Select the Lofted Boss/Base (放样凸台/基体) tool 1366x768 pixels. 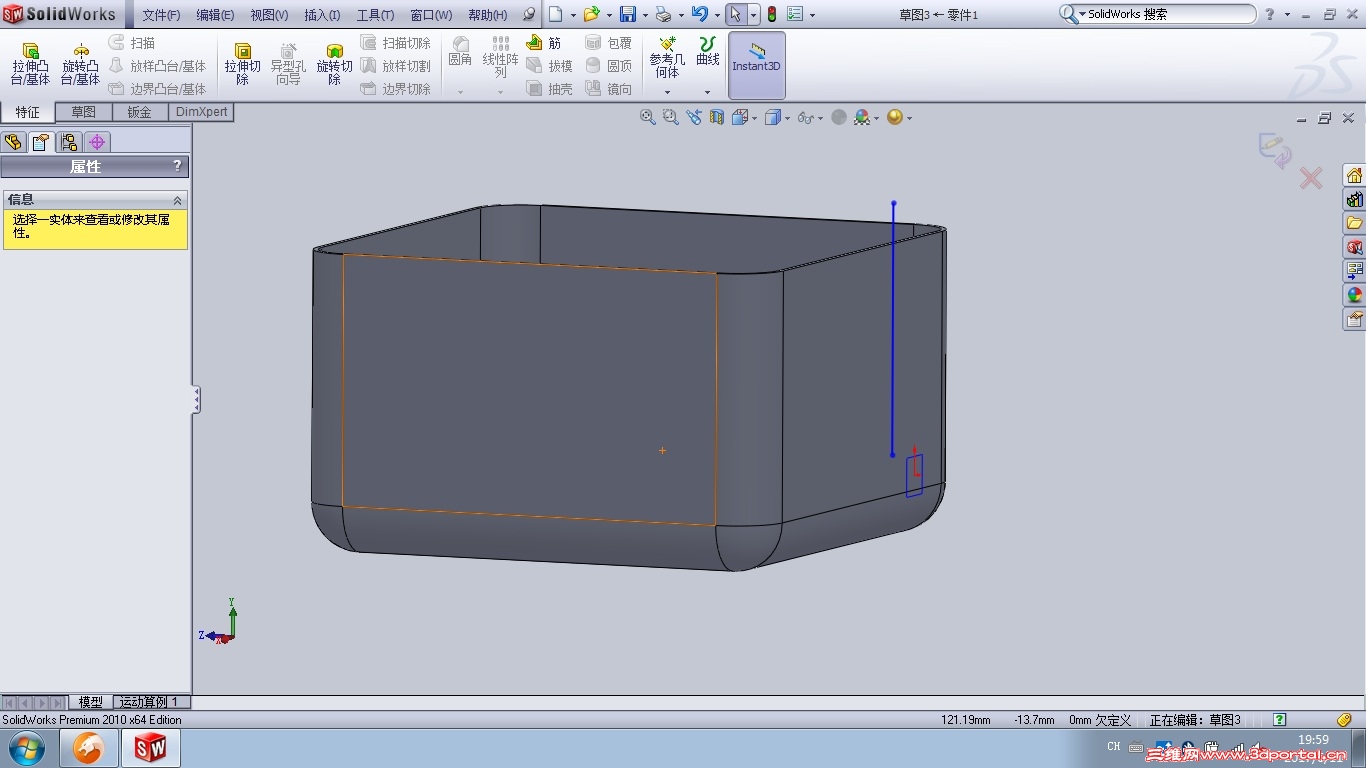click(x=157, y=66)
